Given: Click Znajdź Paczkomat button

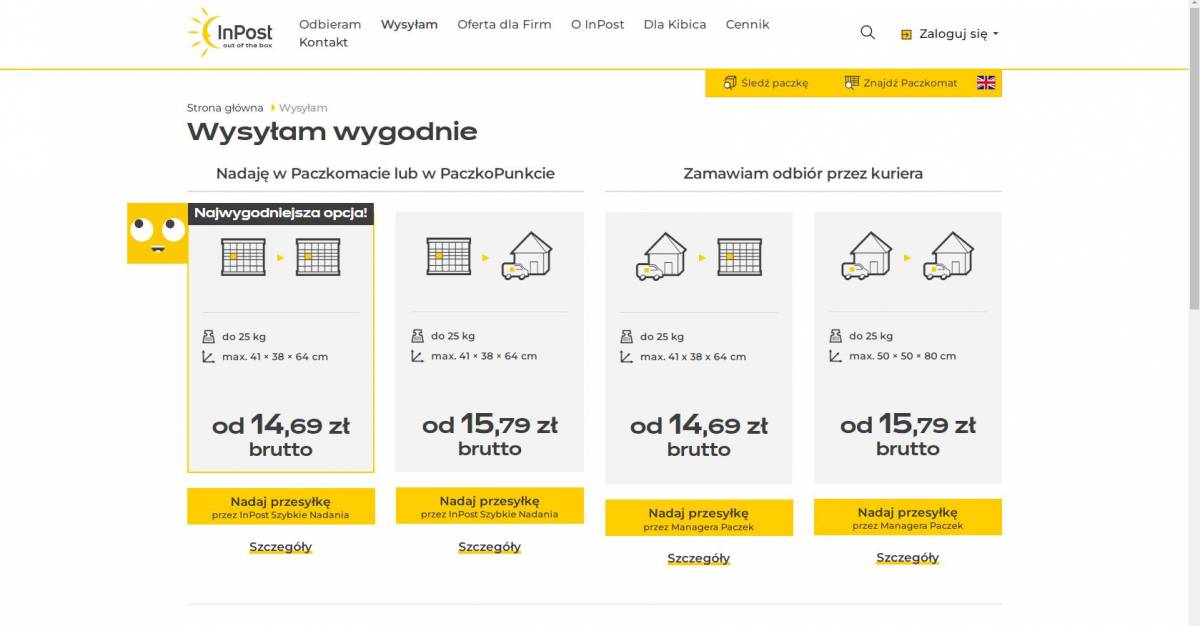Looking at the screenshot, I should point(901,83).
